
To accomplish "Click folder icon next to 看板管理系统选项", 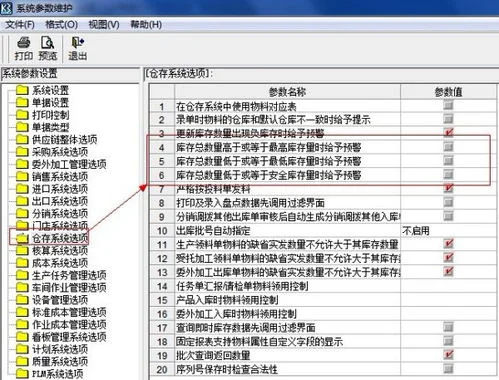I will (22, 337).
